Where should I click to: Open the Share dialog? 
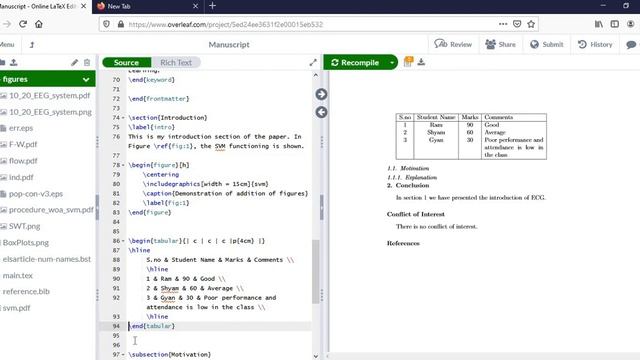(x=500, y=44)
